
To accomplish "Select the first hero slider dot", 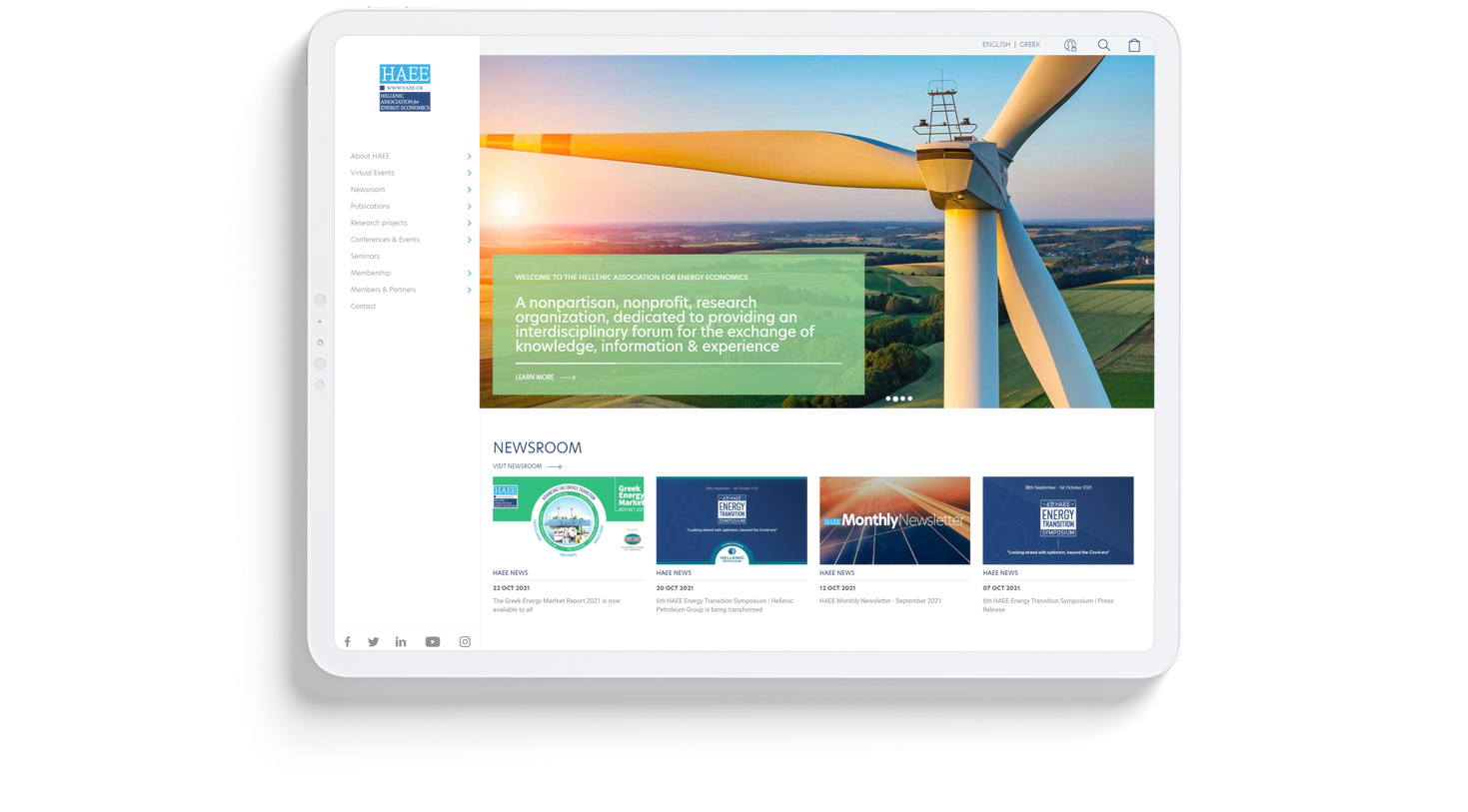I will point(887,399).
